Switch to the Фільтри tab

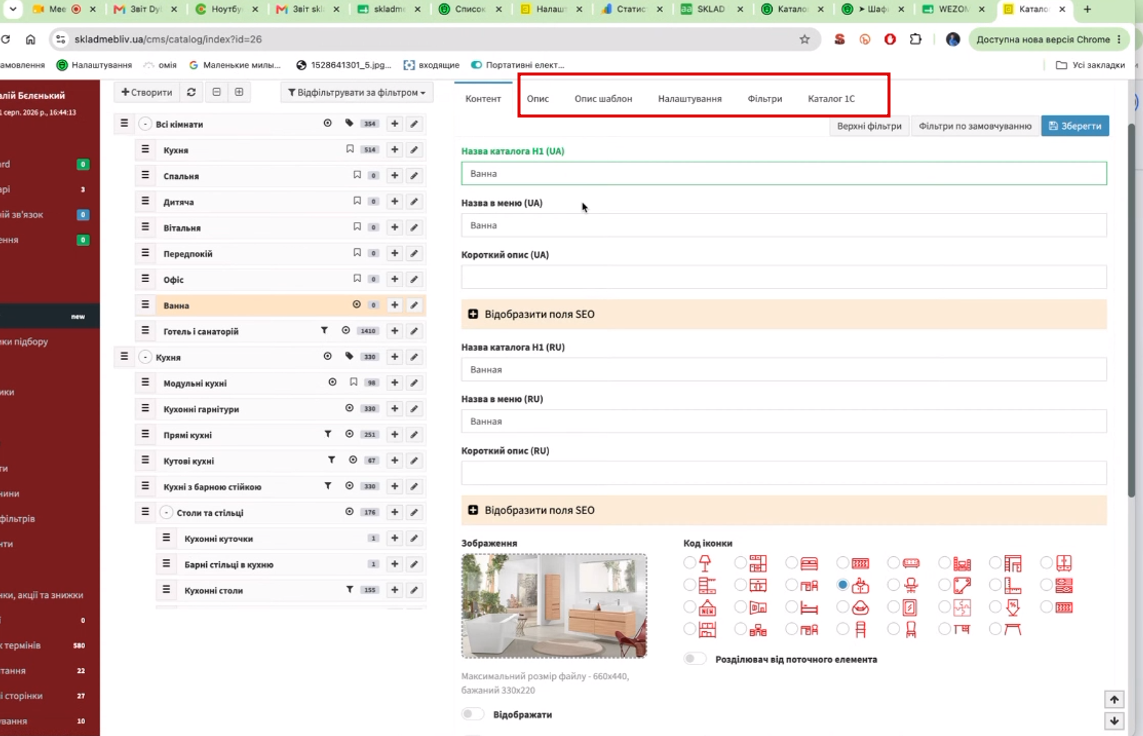[x=765, y=98]
